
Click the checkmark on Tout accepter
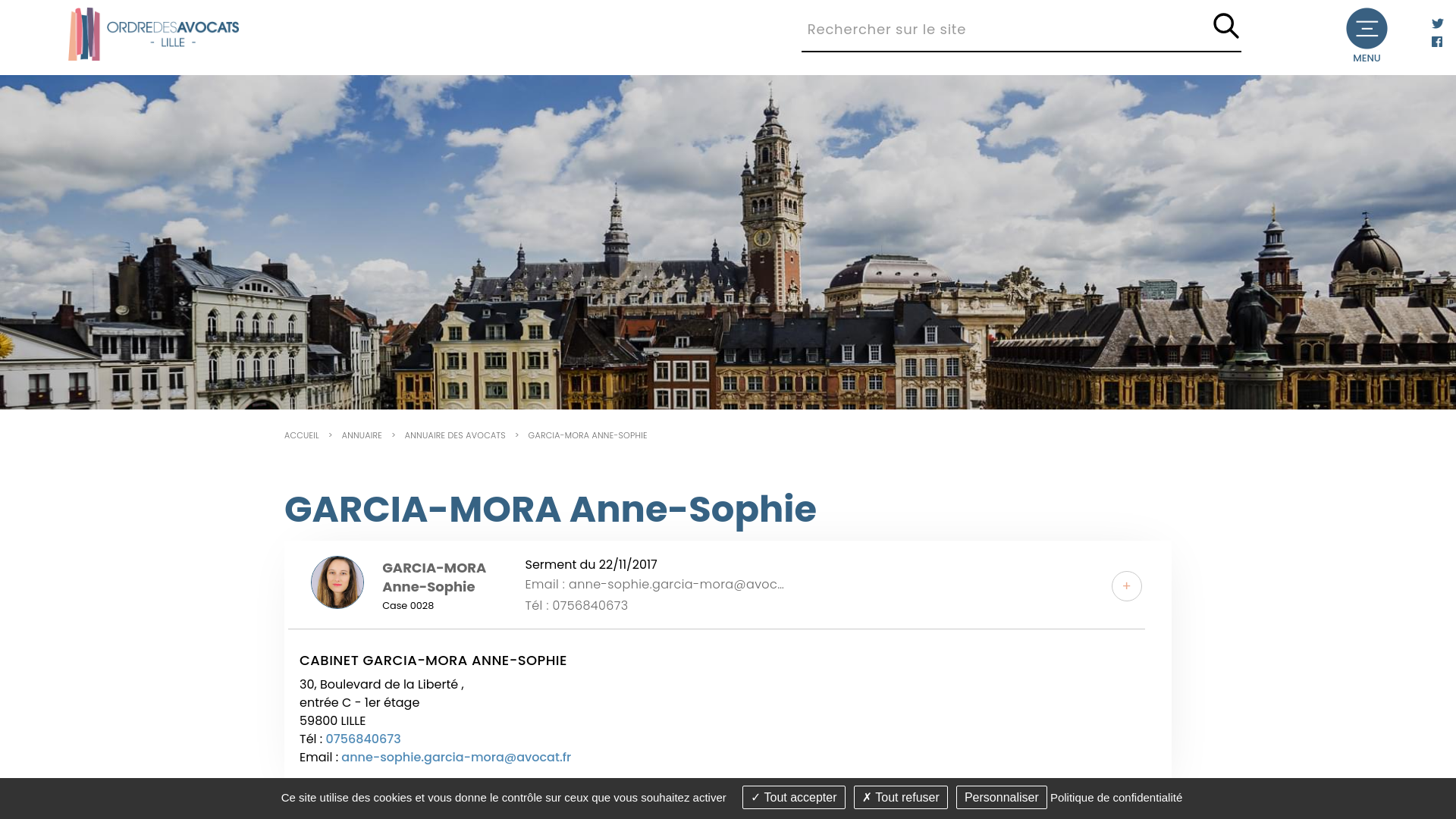point(755,797)
